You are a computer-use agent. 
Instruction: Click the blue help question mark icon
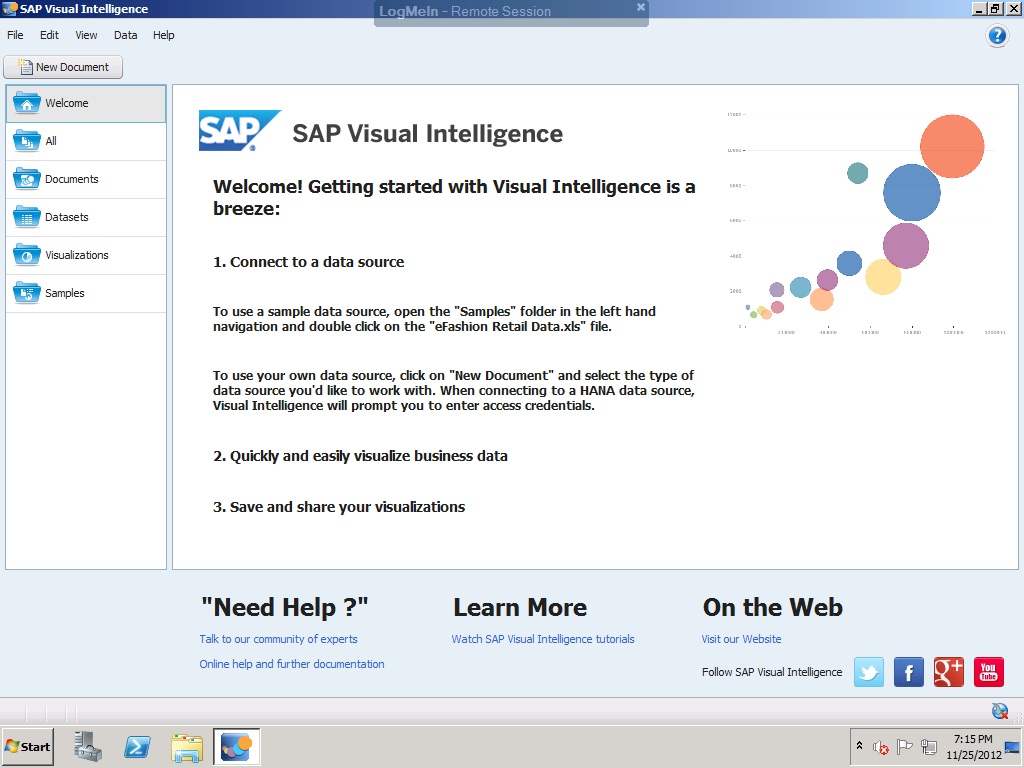point(997,35)
